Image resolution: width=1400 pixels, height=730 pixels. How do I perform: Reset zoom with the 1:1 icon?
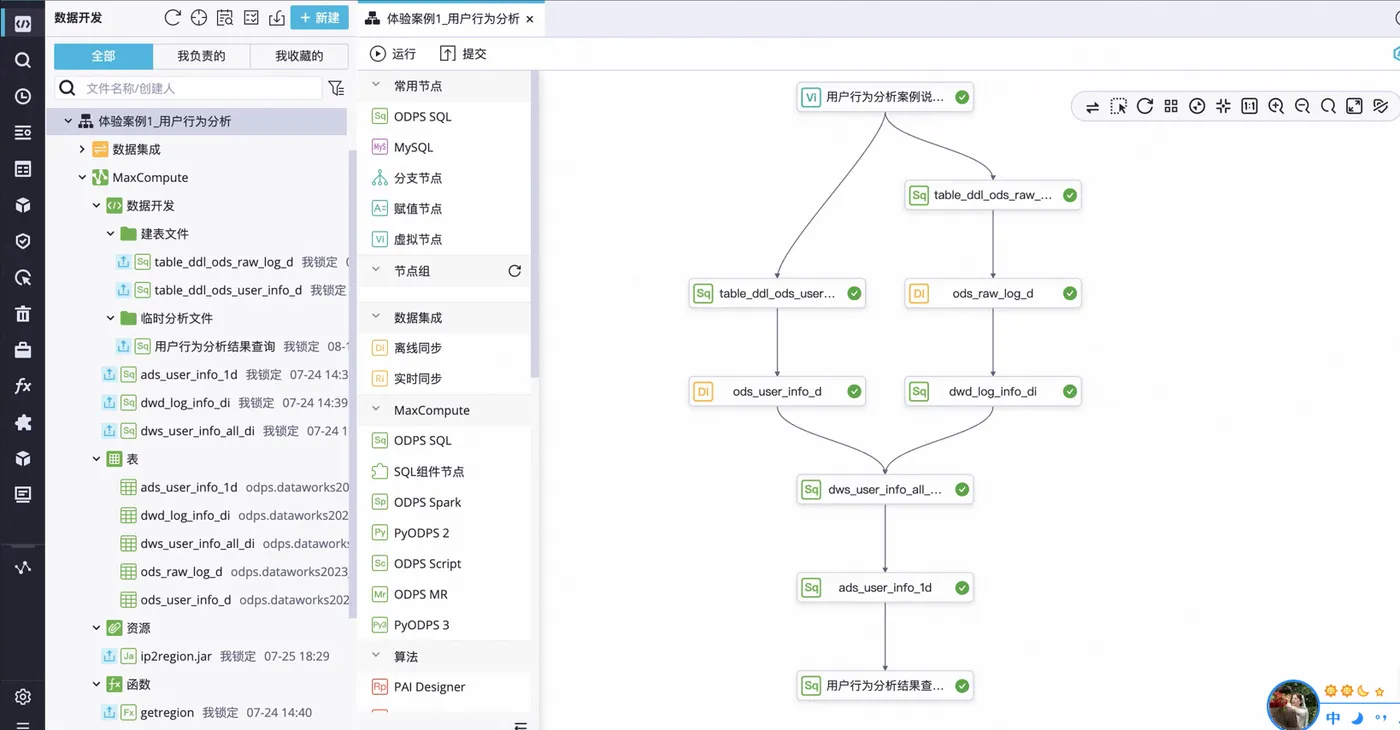[x=1249, y=106]
